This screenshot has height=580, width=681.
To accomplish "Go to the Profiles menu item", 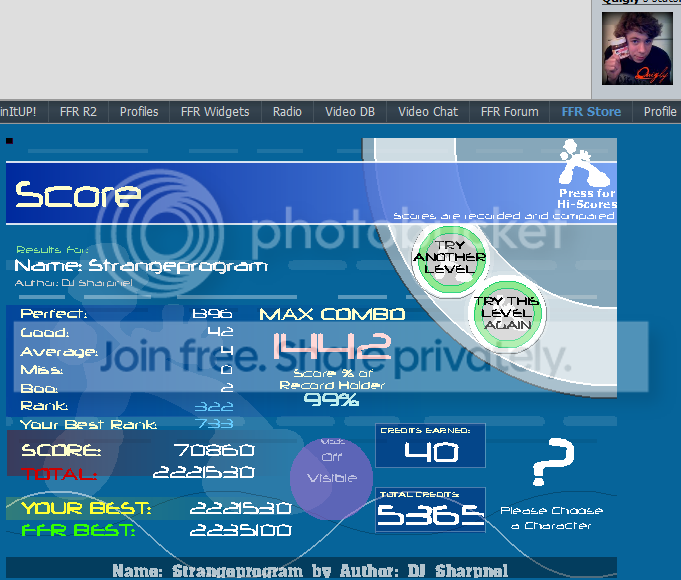I will 139,112.
